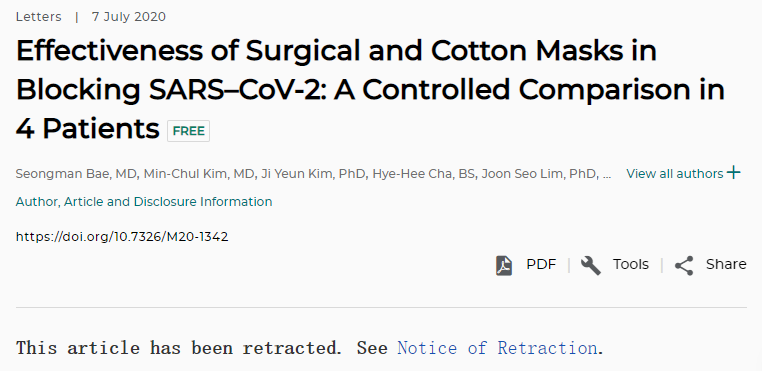Screen dimensions: 762x371
Task: Go to the Letters section
Action: (x=38, y=17)
